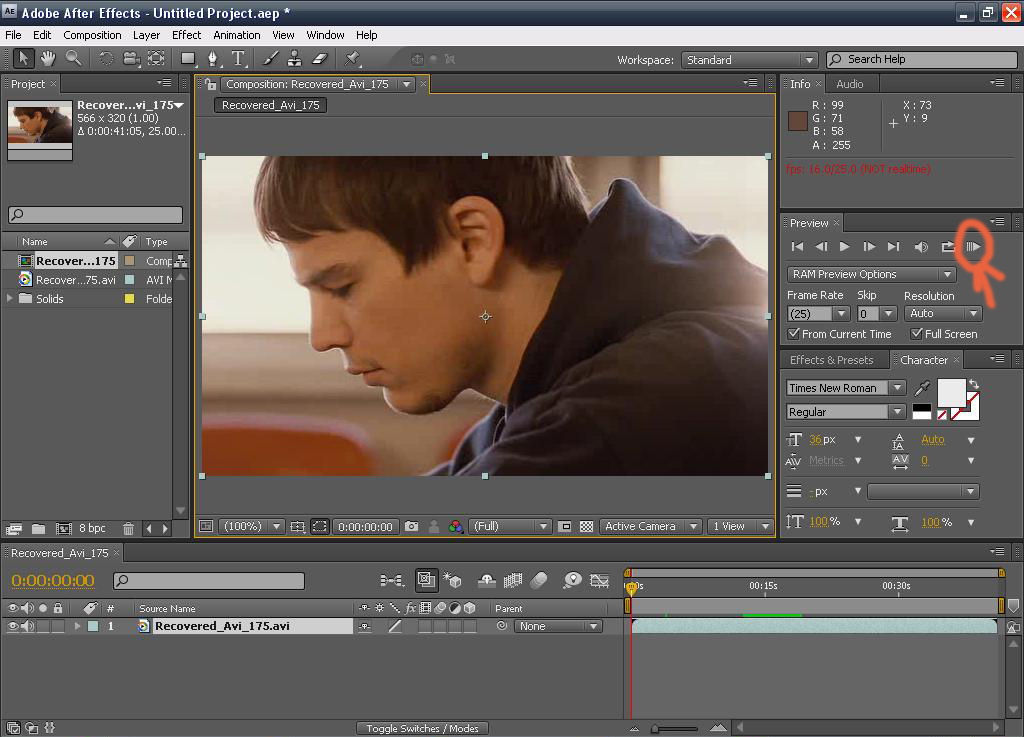Create new composition icon in Project panel

63,528
